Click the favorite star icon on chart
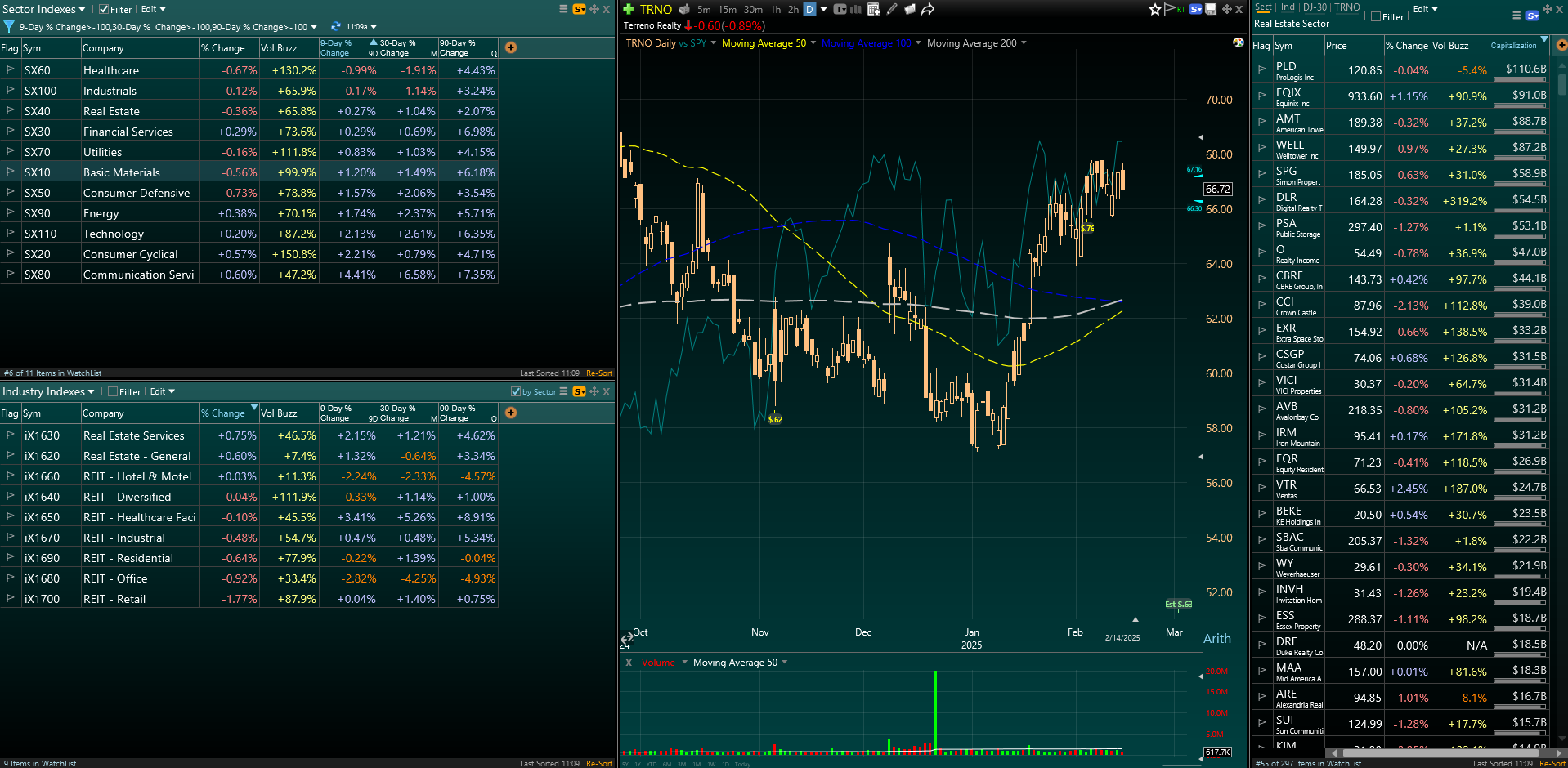Image resolution: width=1568 pixels, height=768 pixels. coord(1155,9)
